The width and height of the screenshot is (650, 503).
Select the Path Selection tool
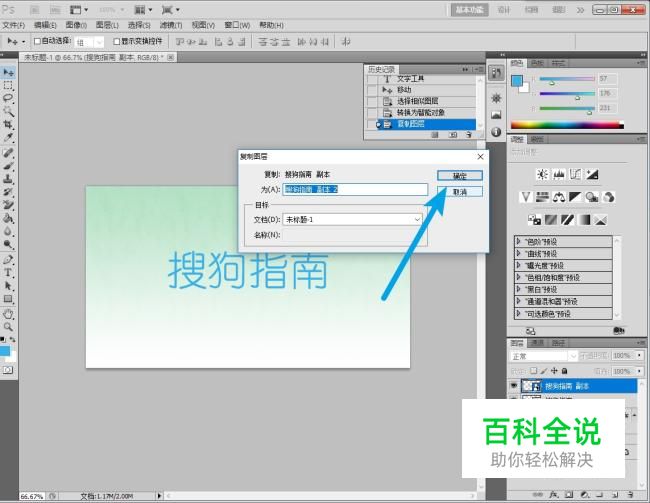click(x=8, y=286)
